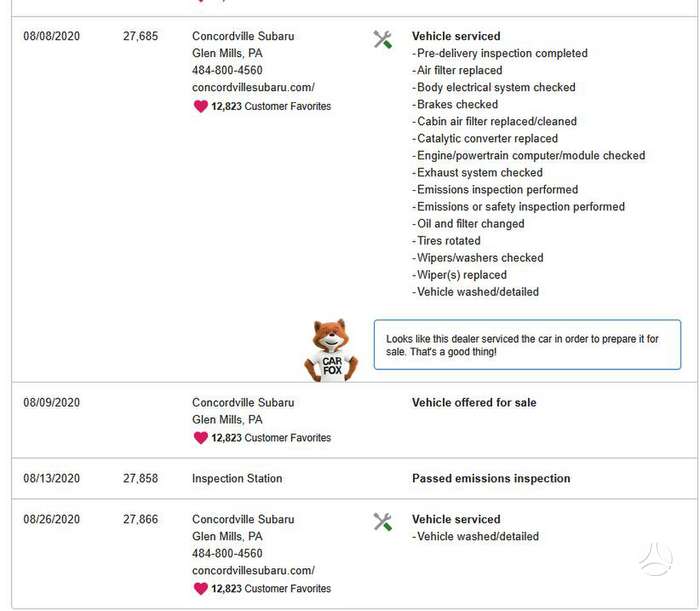Select the 'Passed emissions inspection' heading
Image resolution: width=700 pixels, height=611 pixels.
click(491, 478)
